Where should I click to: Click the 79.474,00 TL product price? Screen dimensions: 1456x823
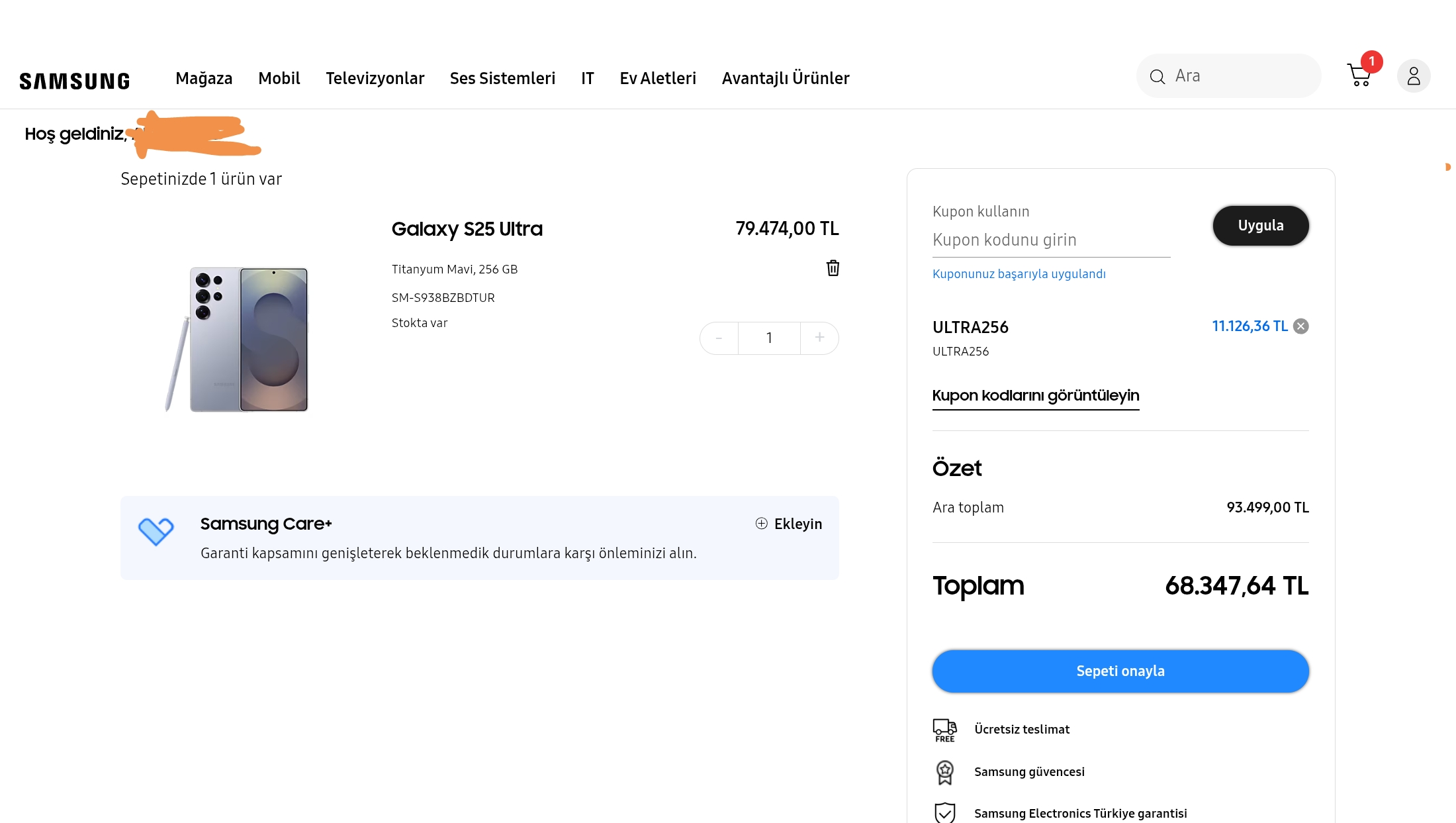click(787, 228)
